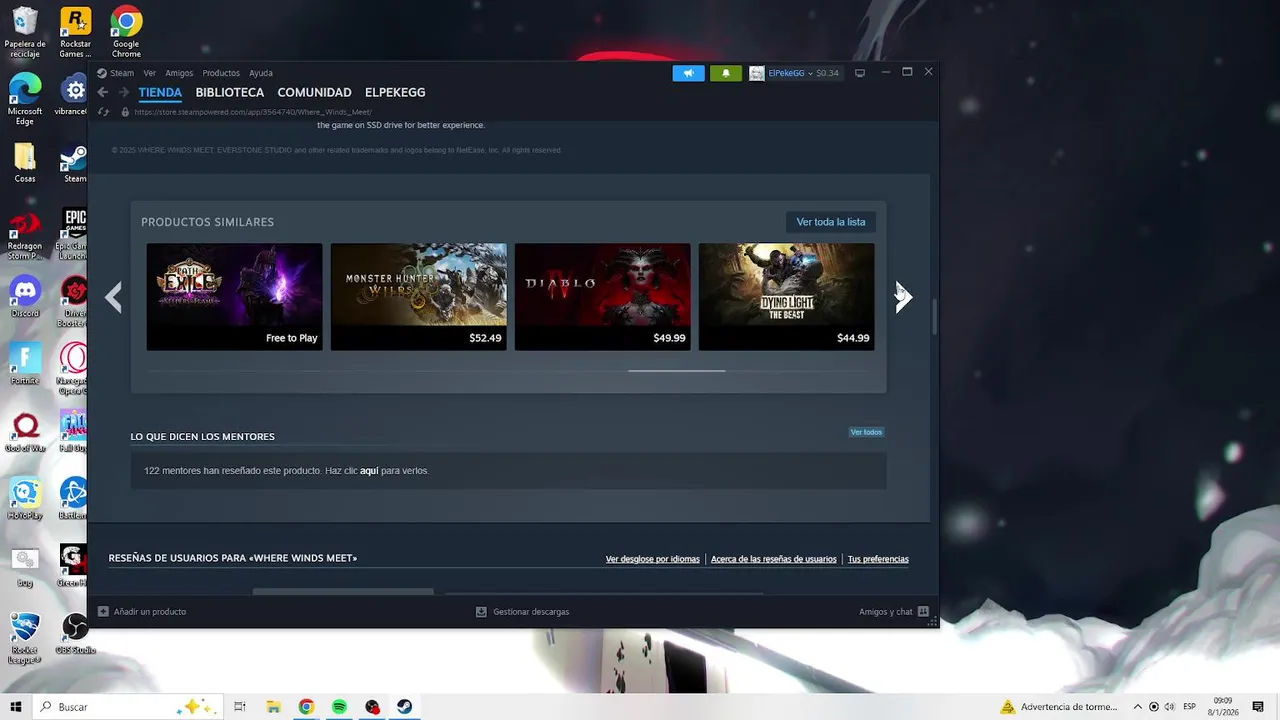Image resolution: width=1280 pixels, height=720 pixels.
Task: Open Rocket League desktop shortcut
Action: tap(25, 638)
